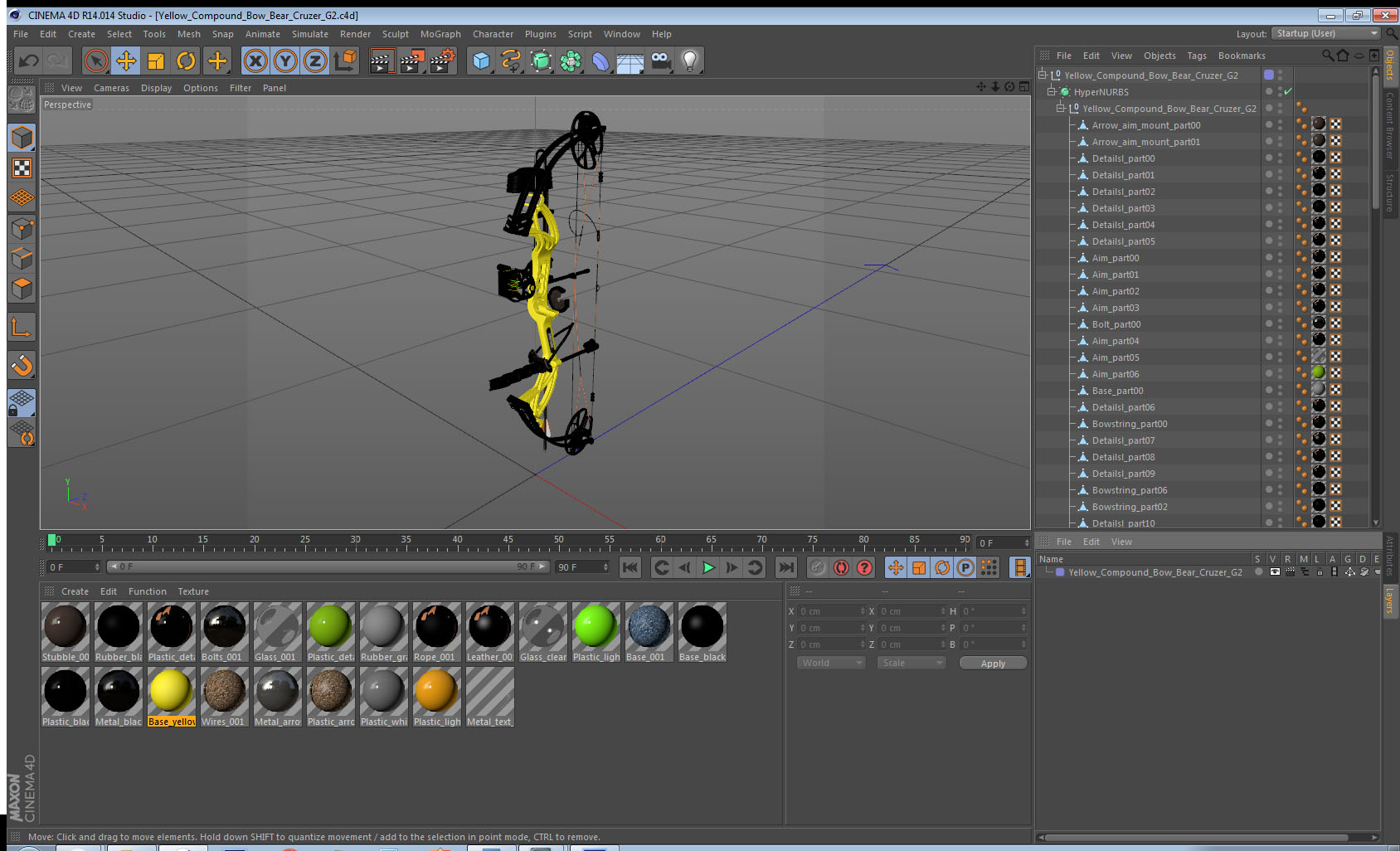The width and height of the screenshot is (1400, 851).
Task: Open the Scale mode dropdown
Action: [911, 663]
